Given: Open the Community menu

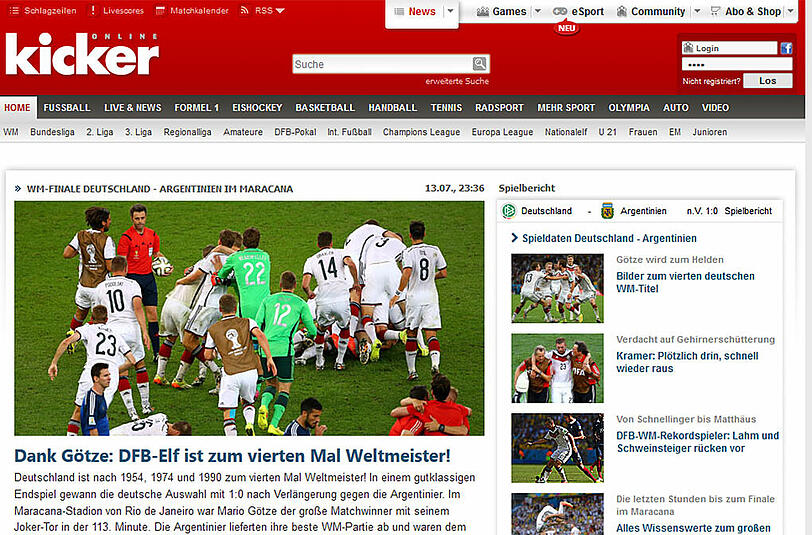Looking at the screenshot, I should 658,11.
